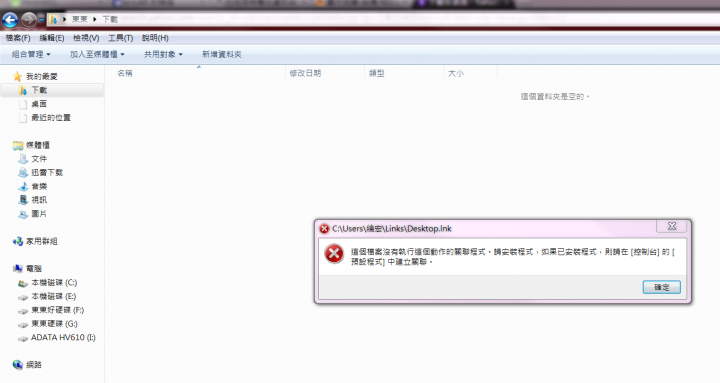The width and height of the screenshot is (720, 383).
Task: Open the 工具(T) menu
Action: pos(121,38)
